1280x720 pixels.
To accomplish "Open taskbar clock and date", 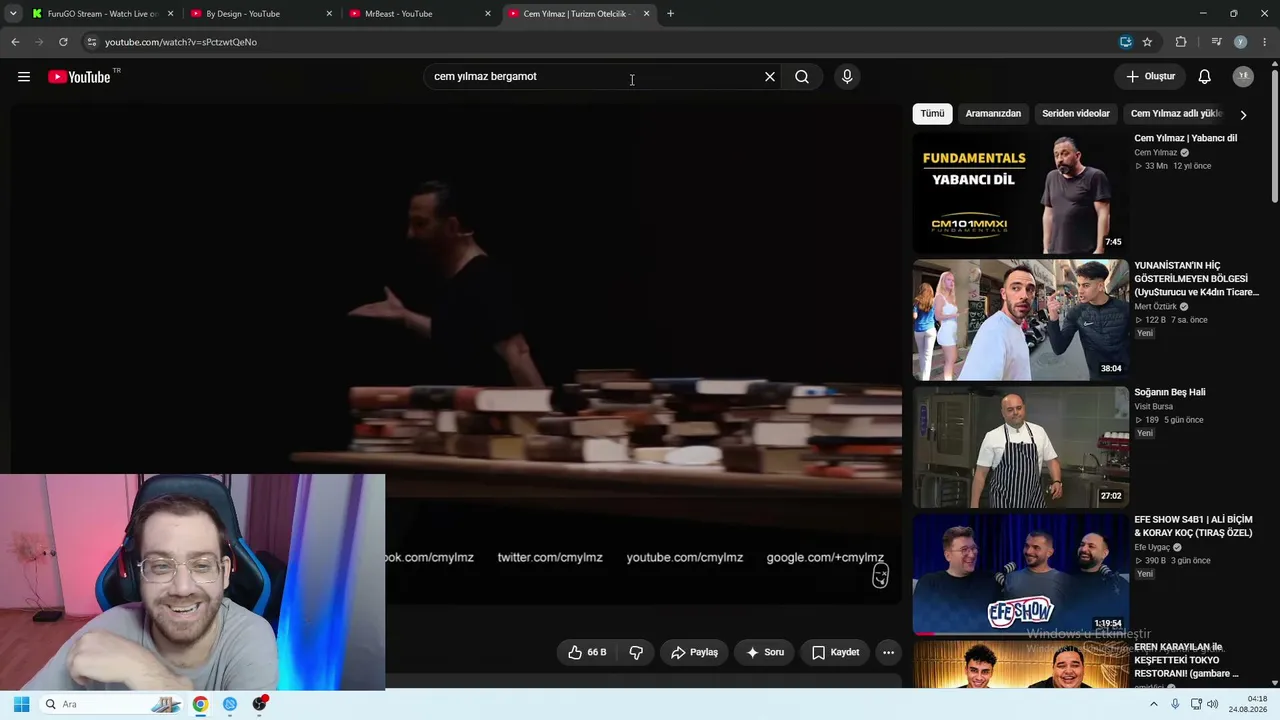I will pyautogui.click(x=1248, y=704).
